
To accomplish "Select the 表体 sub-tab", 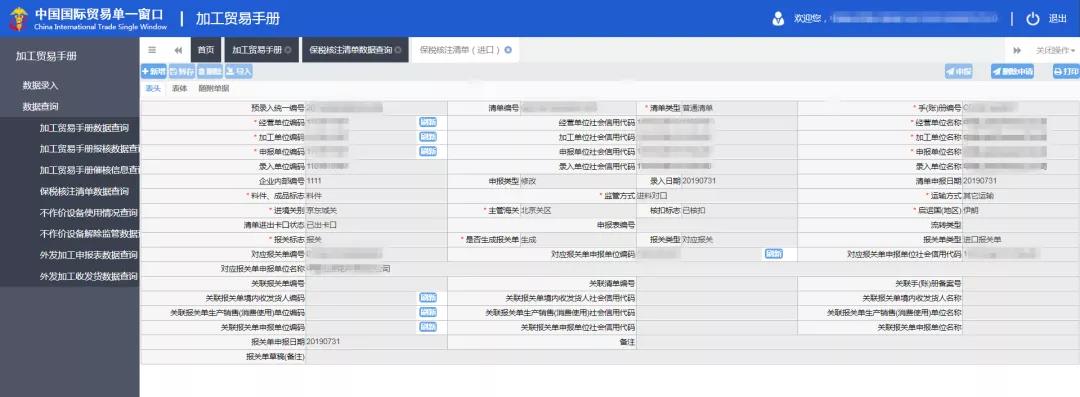I will click(180, 88).
